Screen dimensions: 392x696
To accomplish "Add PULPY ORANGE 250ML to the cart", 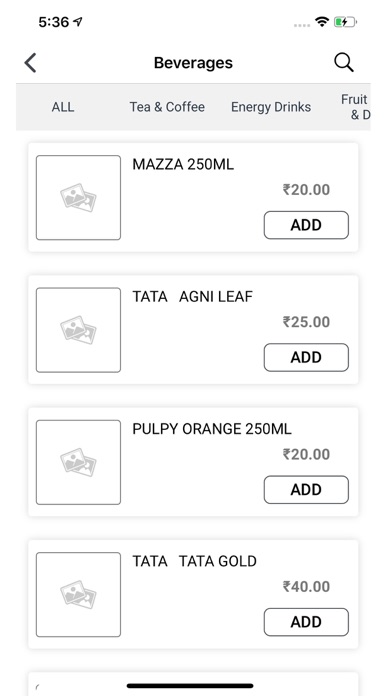I will (306, 490).
